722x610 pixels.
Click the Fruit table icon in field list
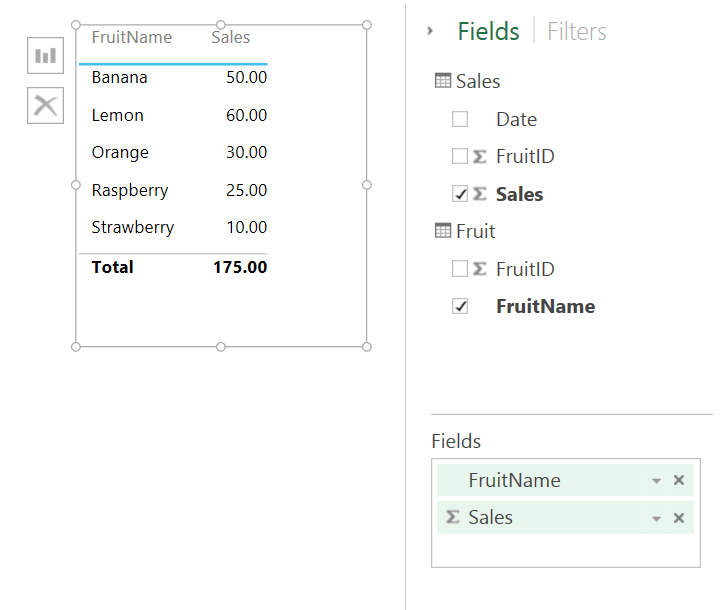coord(443,232)
